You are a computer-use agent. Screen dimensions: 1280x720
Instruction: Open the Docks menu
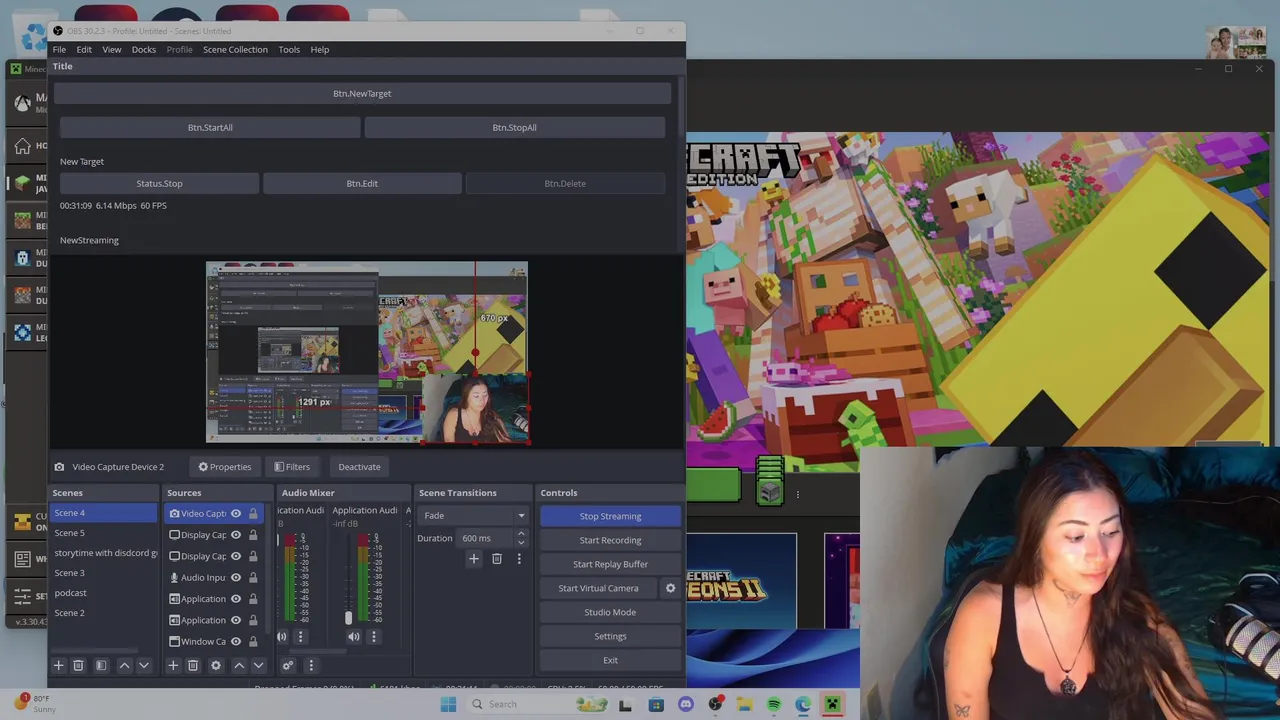[x=144, y=49]
